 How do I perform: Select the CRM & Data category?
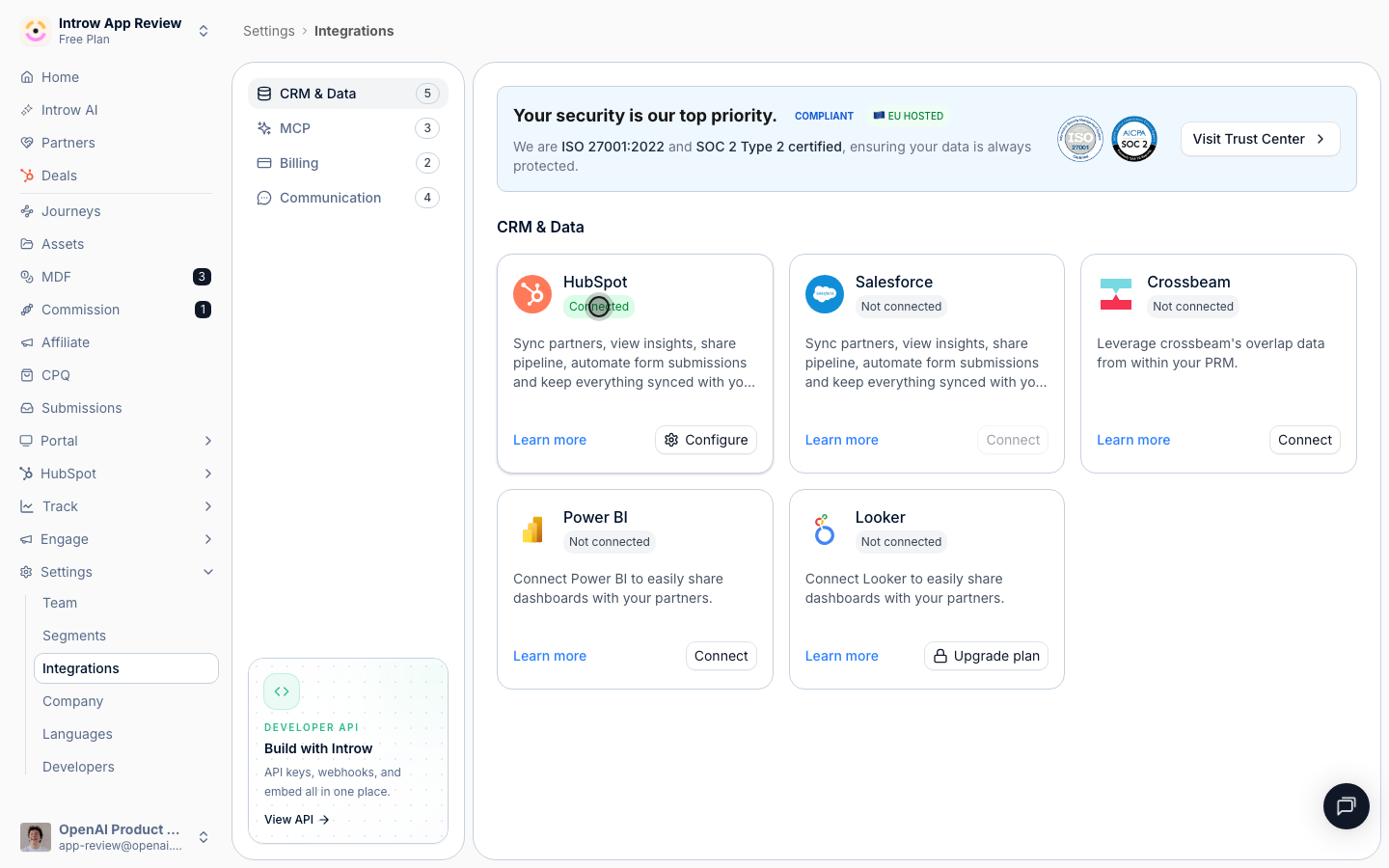348,94
